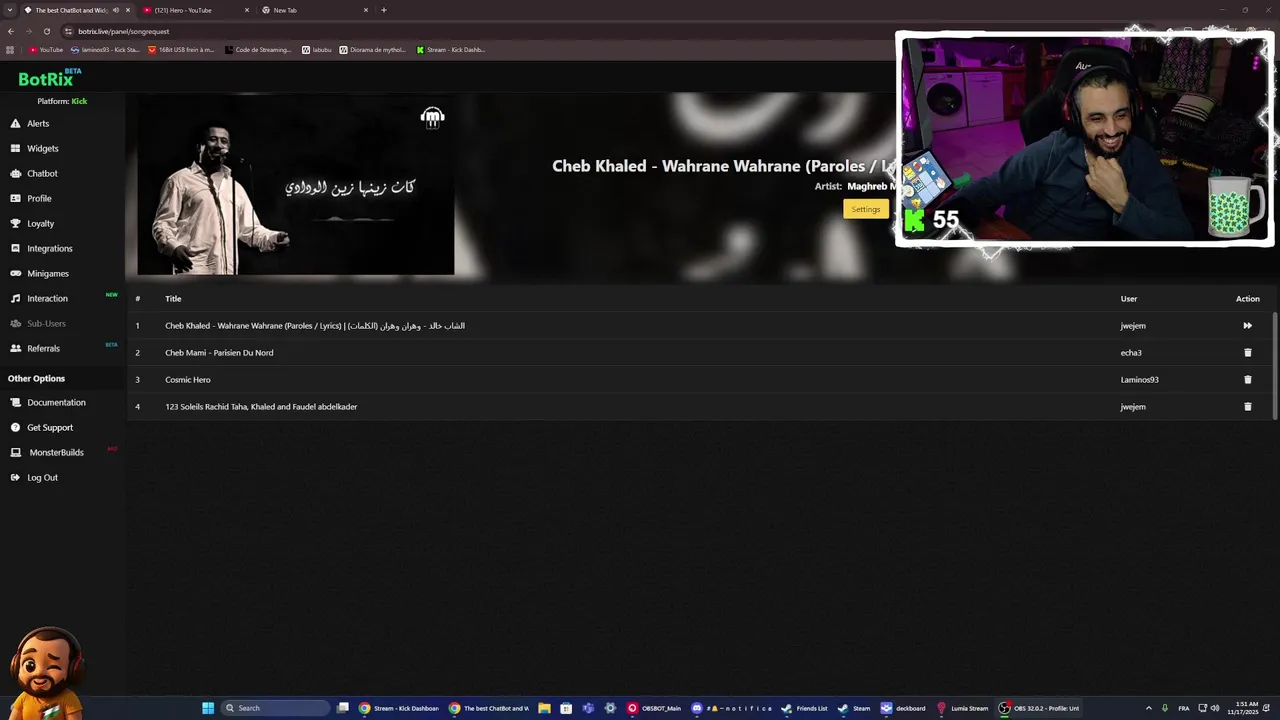Open the YouTube bookmark
The height and width of the screenshot is (720, 1280).
tap(46, 49)
